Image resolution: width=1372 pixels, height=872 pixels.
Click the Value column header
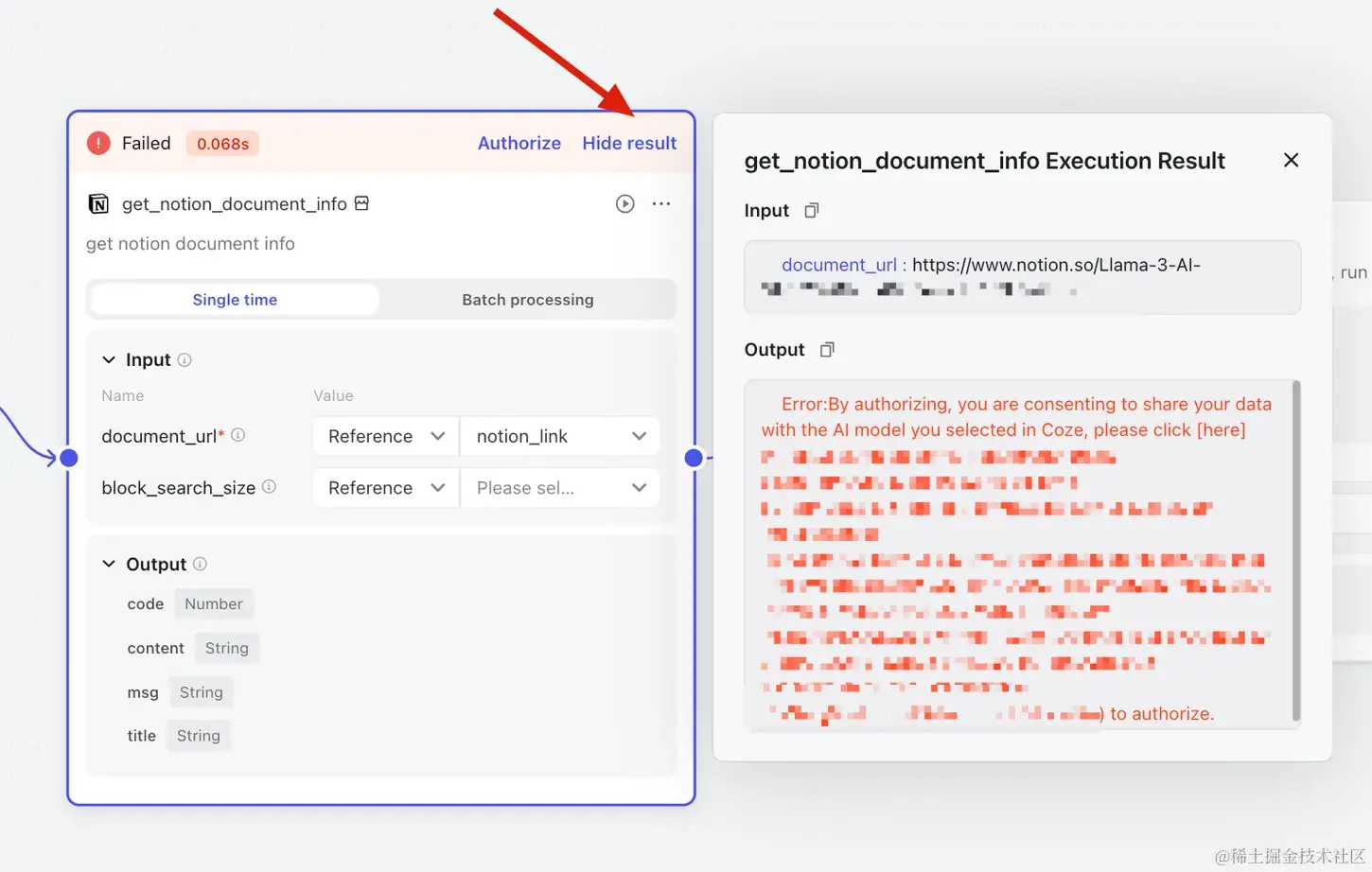tap(333, 395)
